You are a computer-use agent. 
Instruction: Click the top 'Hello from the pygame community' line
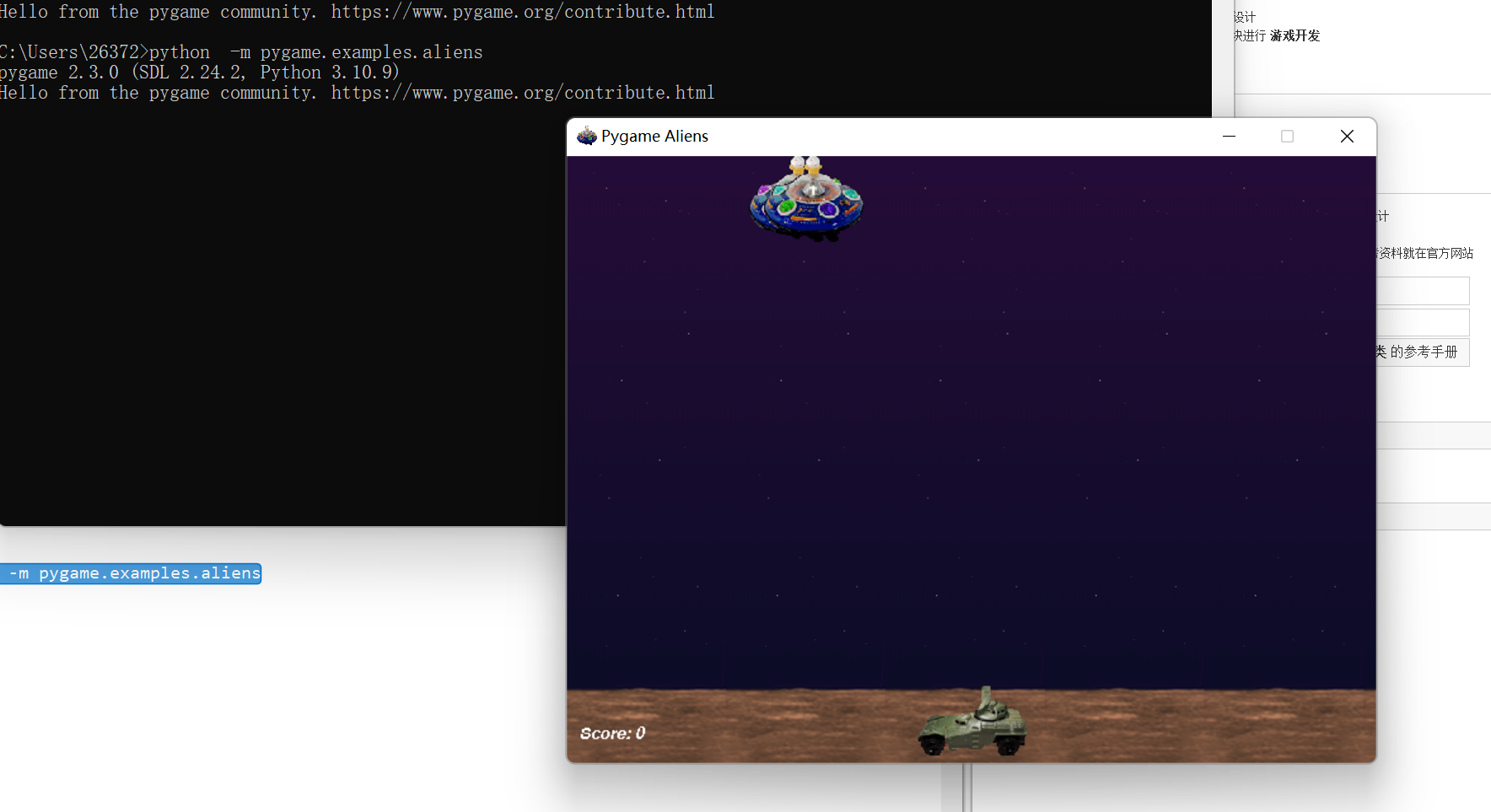(358, 12)
